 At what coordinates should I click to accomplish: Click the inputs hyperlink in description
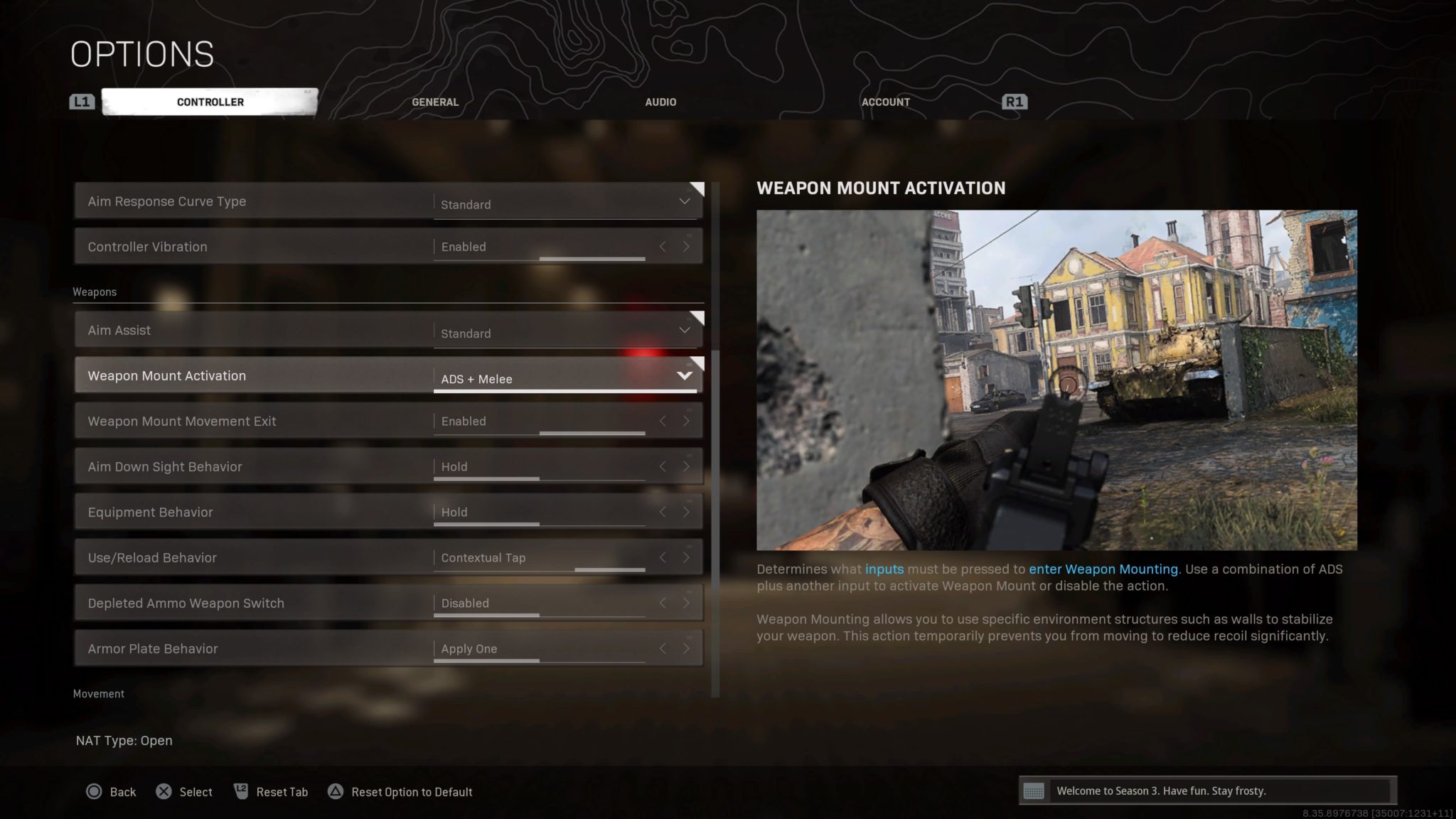[x=884, y=568]
